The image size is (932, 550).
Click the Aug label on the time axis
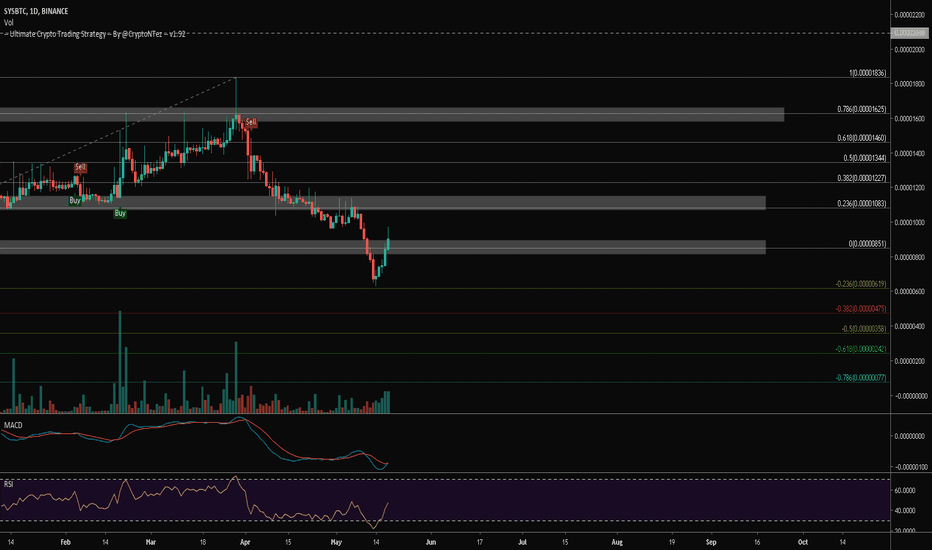point(617,542)
